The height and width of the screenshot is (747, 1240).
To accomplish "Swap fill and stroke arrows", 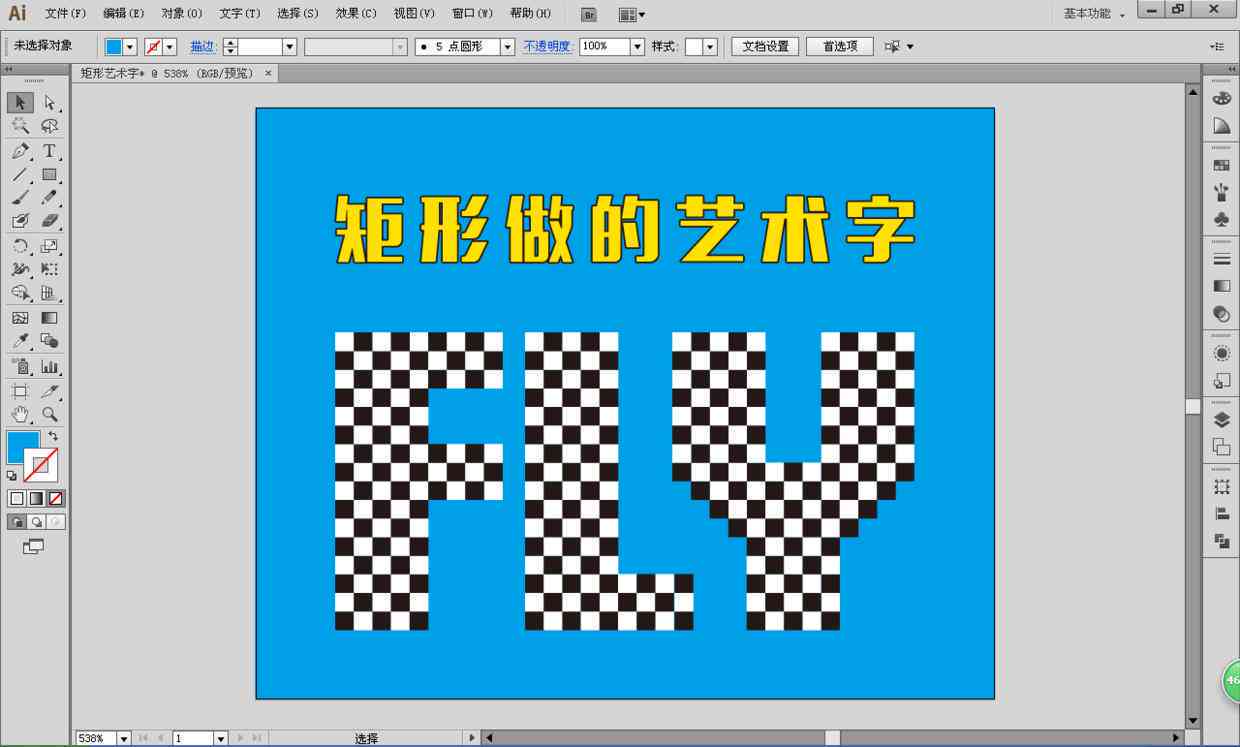I will tap(53, 437).
